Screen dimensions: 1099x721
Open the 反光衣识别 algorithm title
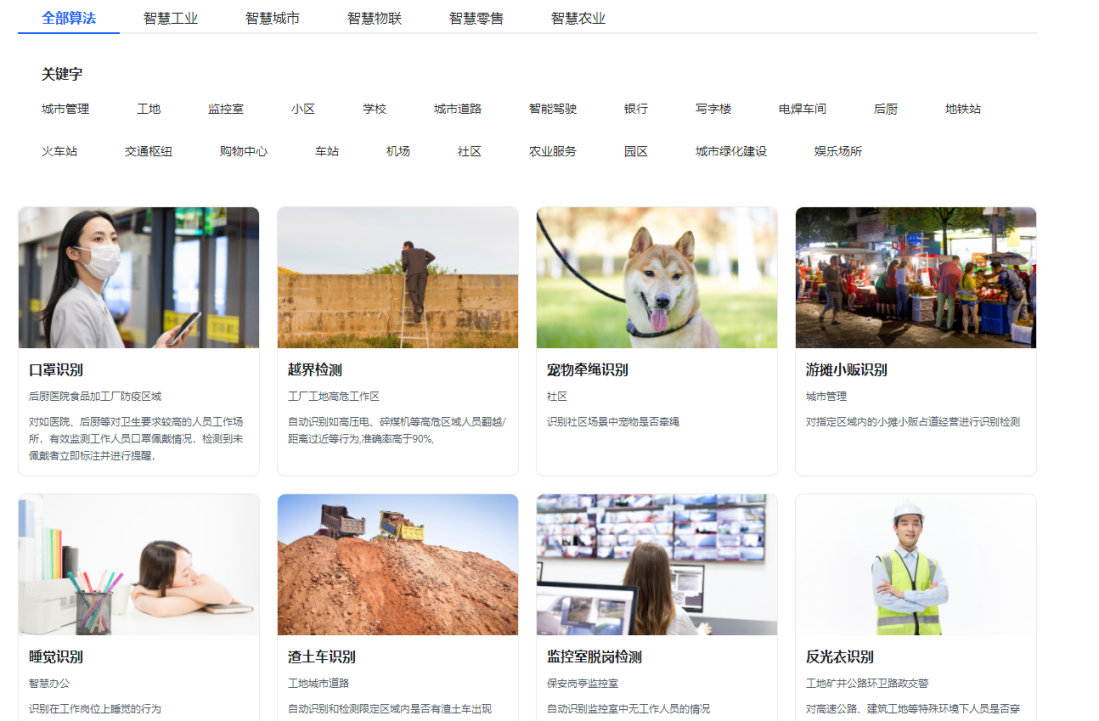[840, 657]
